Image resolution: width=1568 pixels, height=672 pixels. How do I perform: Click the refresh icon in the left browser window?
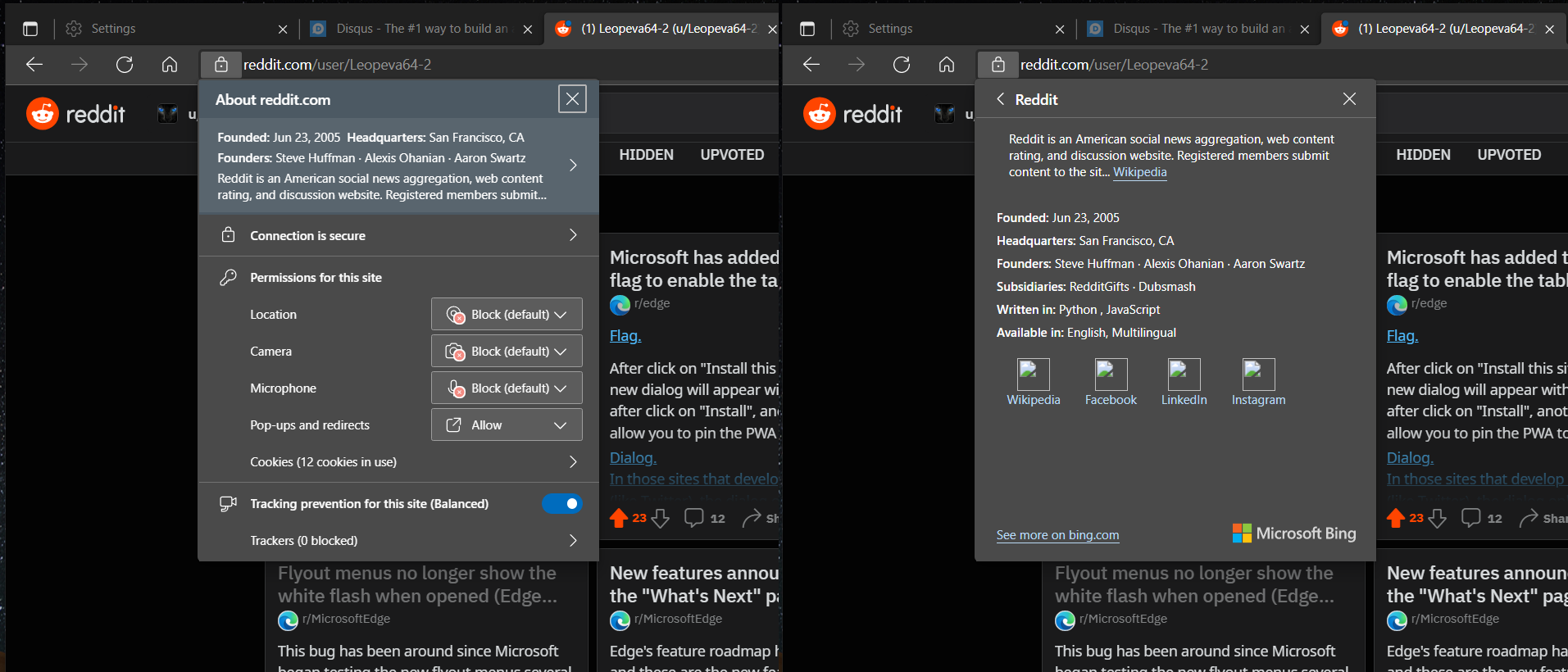point(125,65)
